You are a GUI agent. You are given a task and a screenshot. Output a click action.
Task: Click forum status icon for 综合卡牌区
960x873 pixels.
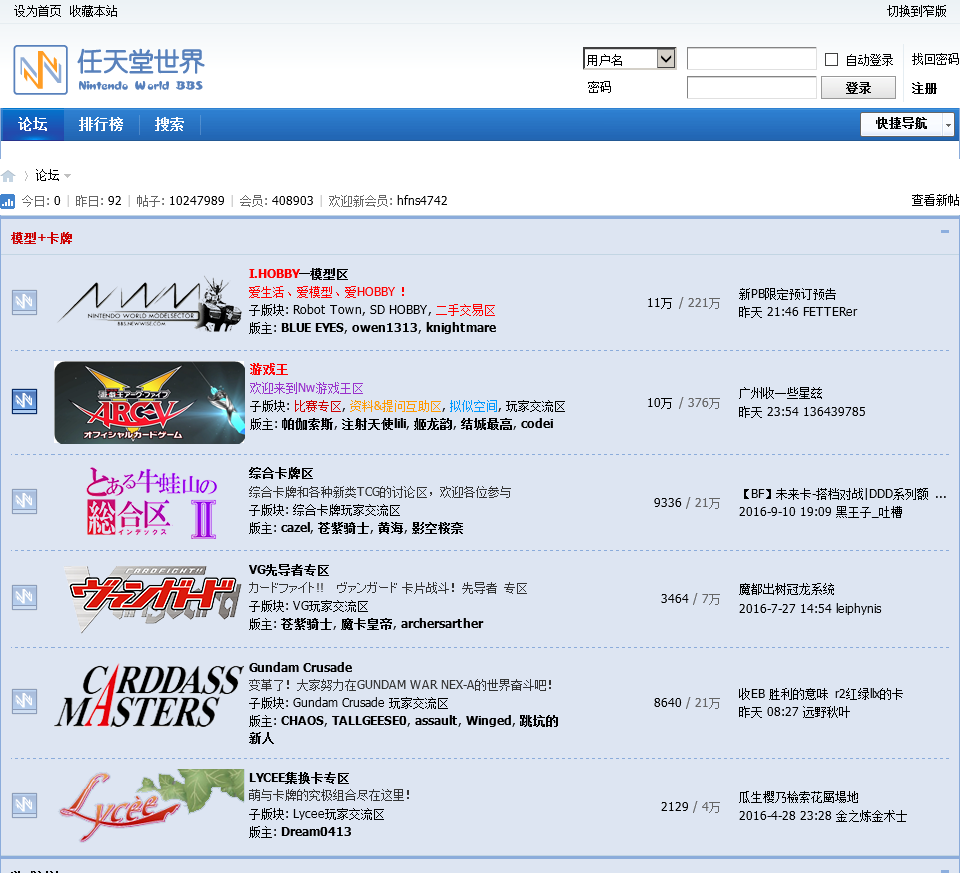tap(24, 501)
